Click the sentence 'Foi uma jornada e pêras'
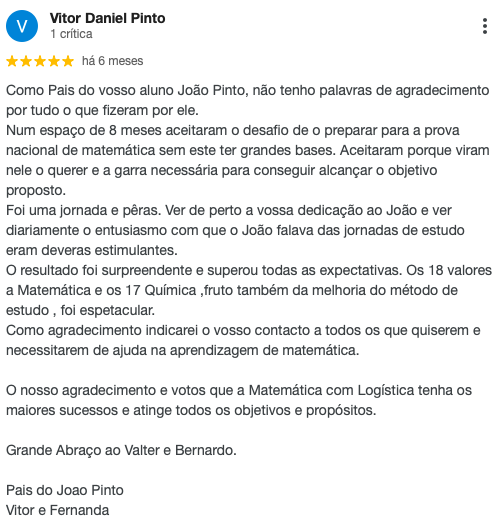 [x=84, y=210]
